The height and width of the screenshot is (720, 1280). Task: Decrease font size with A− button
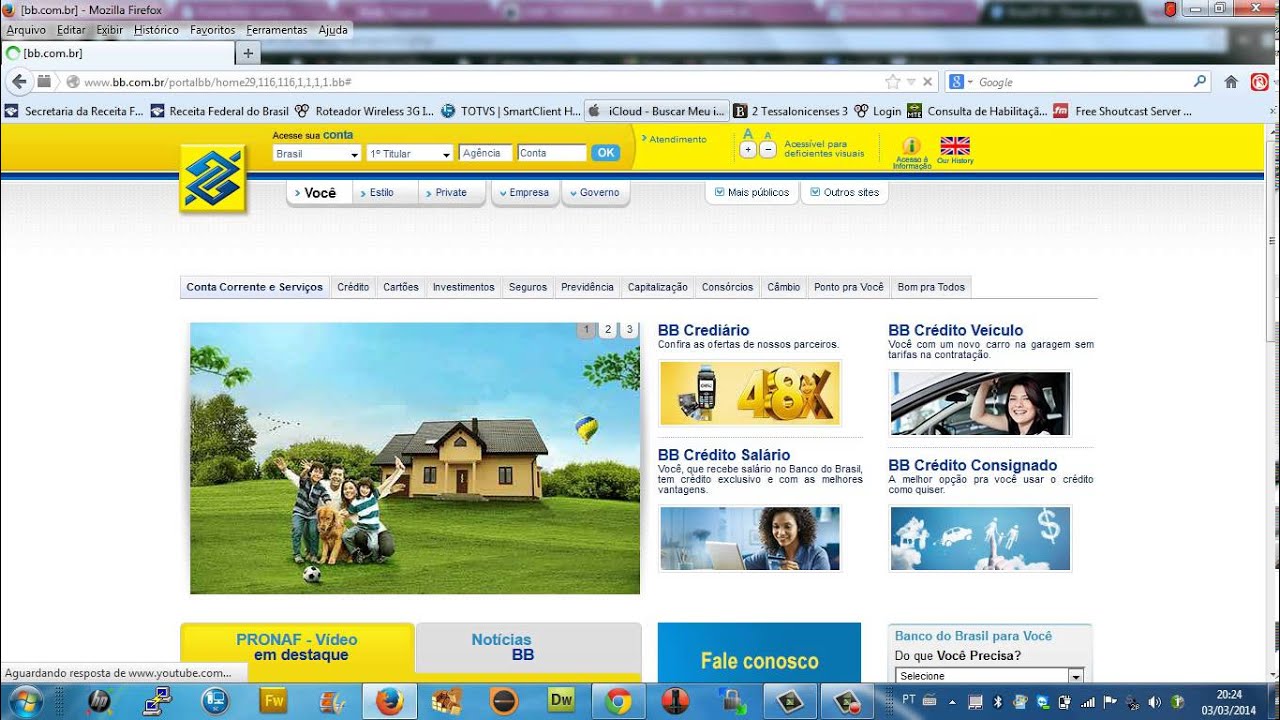[x=767, y=150]
